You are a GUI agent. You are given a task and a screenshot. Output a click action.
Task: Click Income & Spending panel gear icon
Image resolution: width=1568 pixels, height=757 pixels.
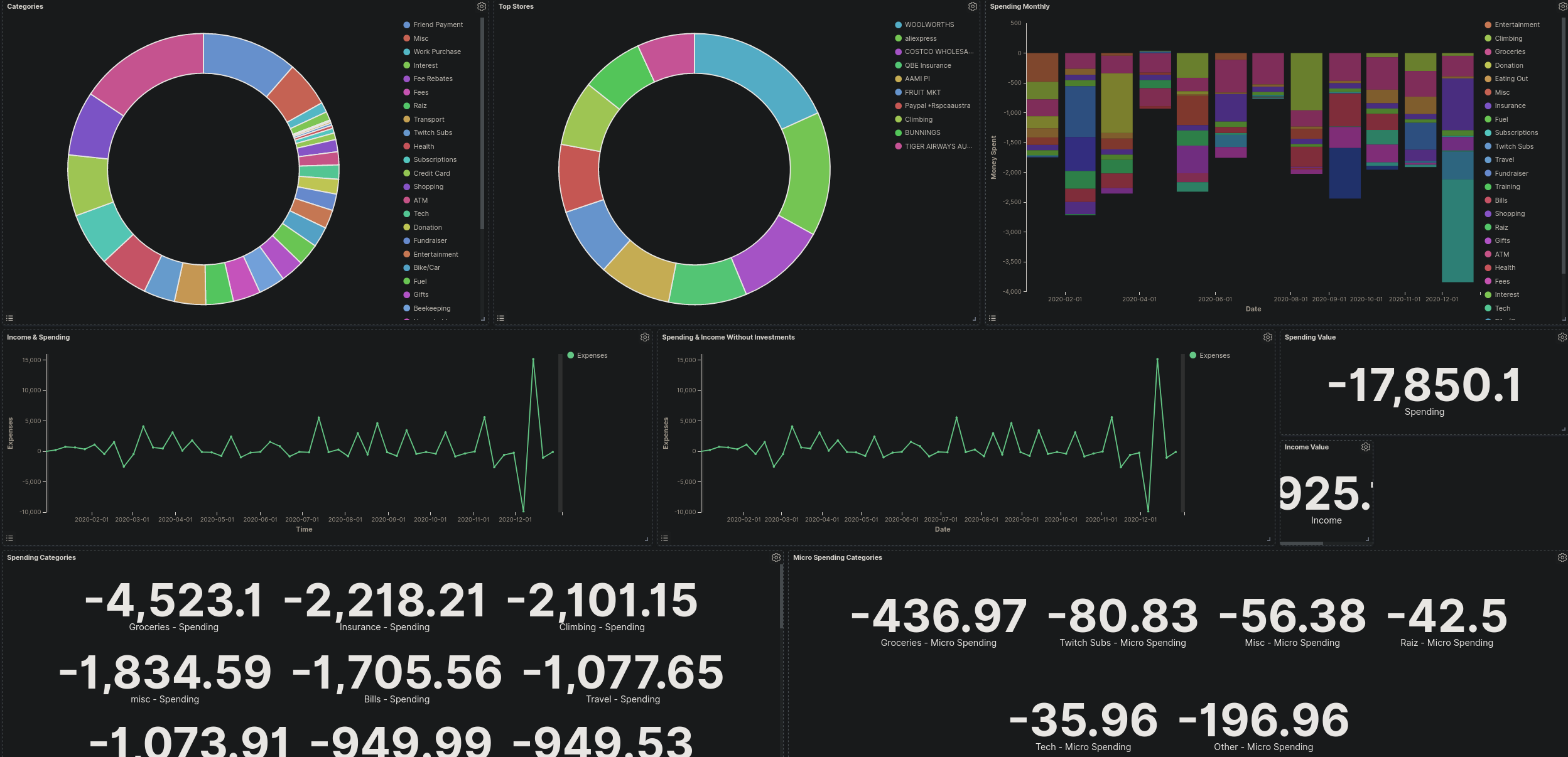pyautogui.click(x=644, y=337)
